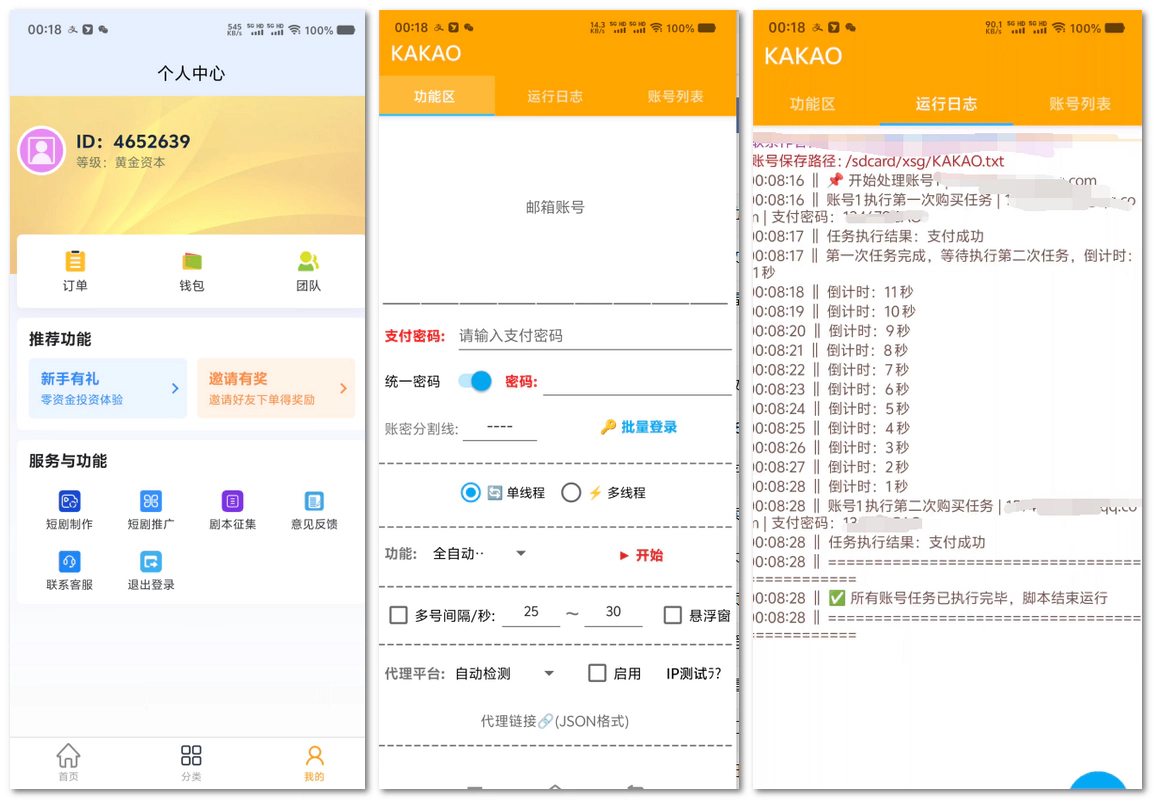Image resolution: width=1153 pixels, height=800 pixels.
Task: Toggle the 统一密码 switch
Action: pyautogui.click(x=475, y=381)
